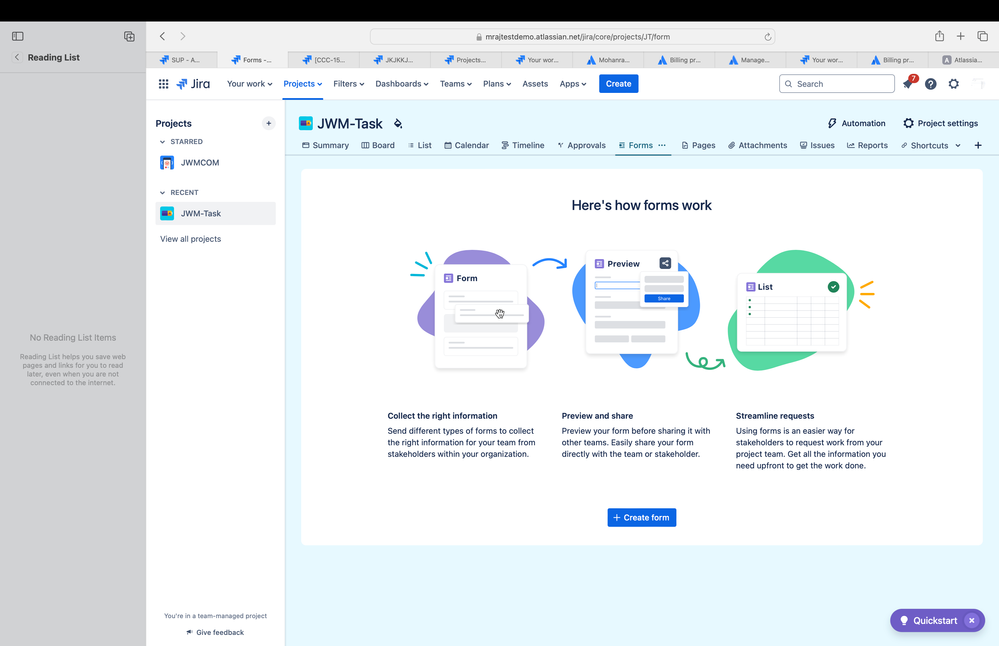999x646 pixels.
Task: Open Automation
Action: point(856,123)
